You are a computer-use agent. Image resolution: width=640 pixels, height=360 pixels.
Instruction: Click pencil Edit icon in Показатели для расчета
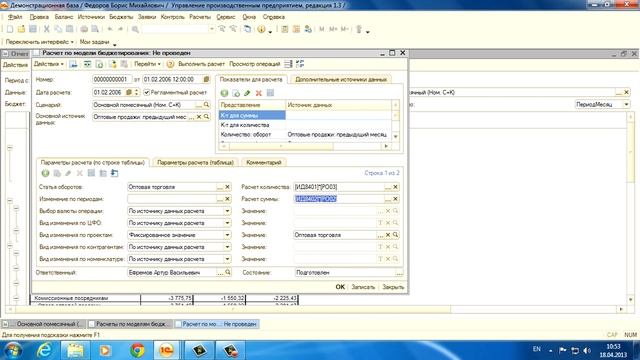point(247,93)
